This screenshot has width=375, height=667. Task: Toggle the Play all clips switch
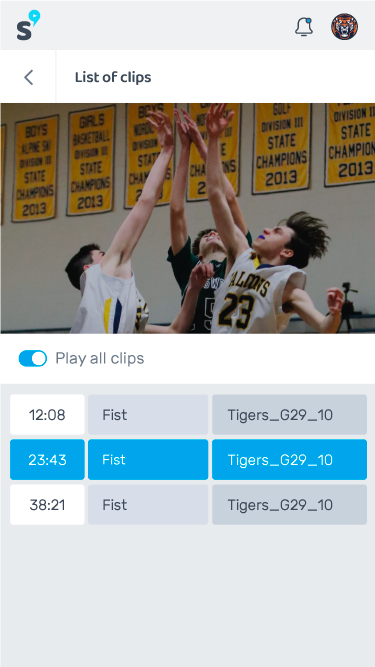click(33, 358)
